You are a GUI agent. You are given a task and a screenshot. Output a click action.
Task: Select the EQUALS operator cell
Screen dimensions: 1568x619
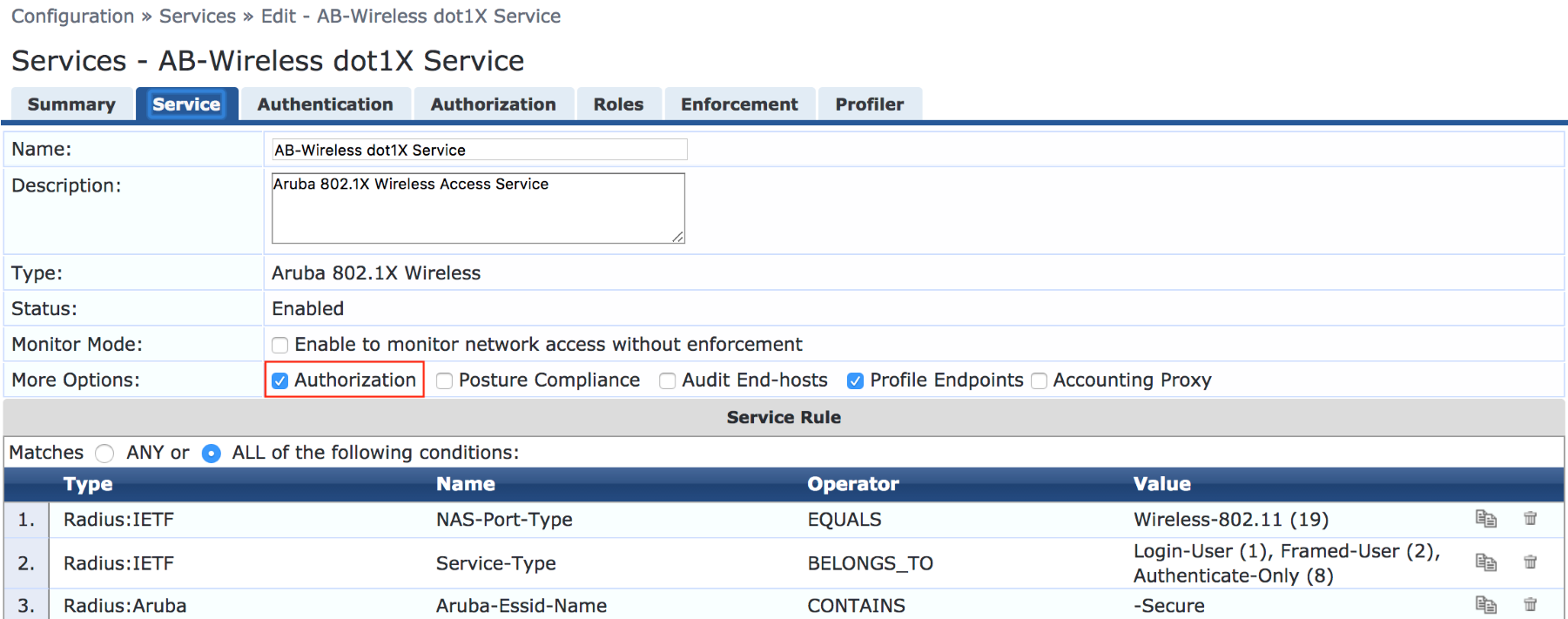(845, 520)
